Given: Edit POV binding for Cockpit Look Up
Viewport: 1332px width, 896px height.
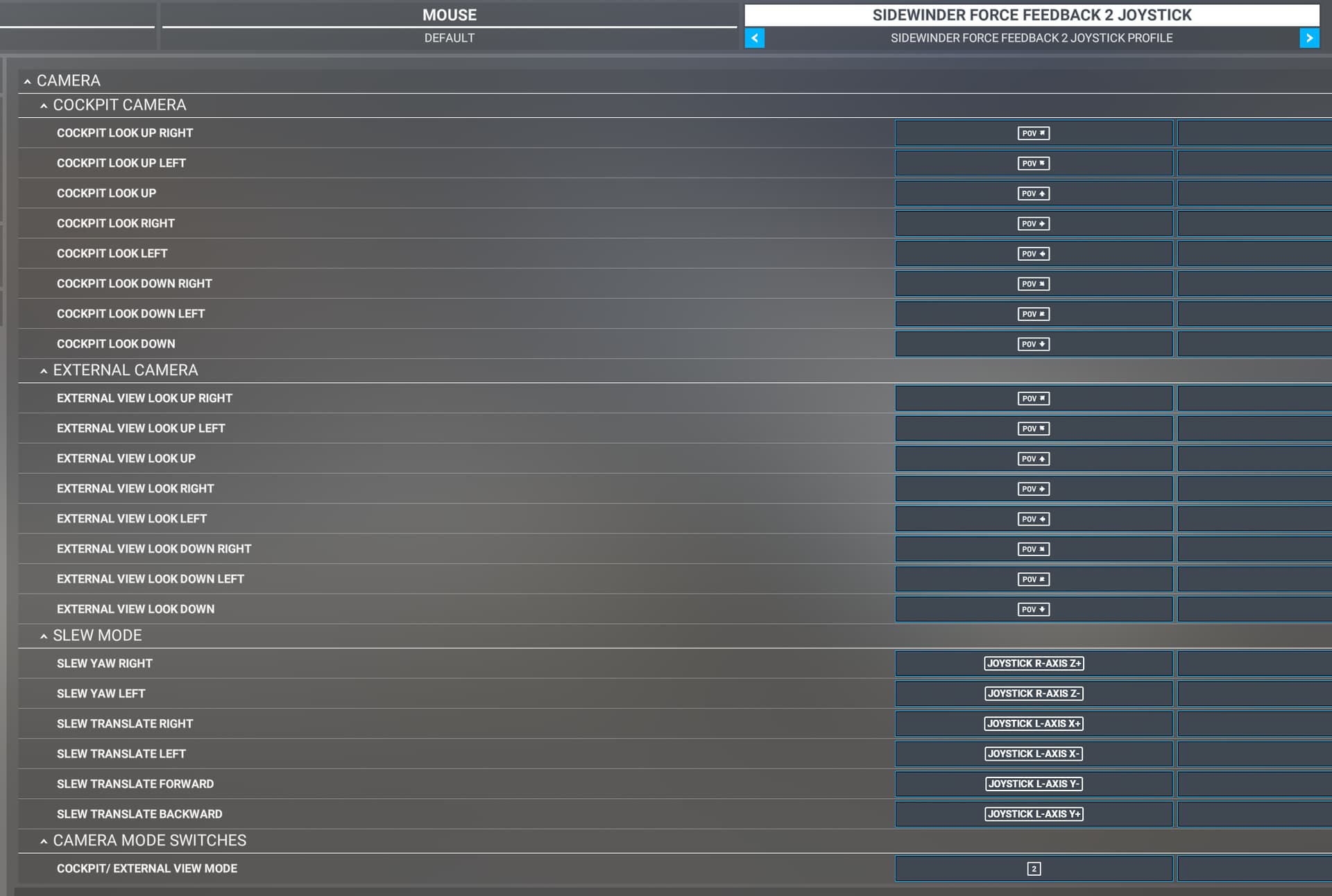Looking at the screenshot, I should pos(1034,193).
